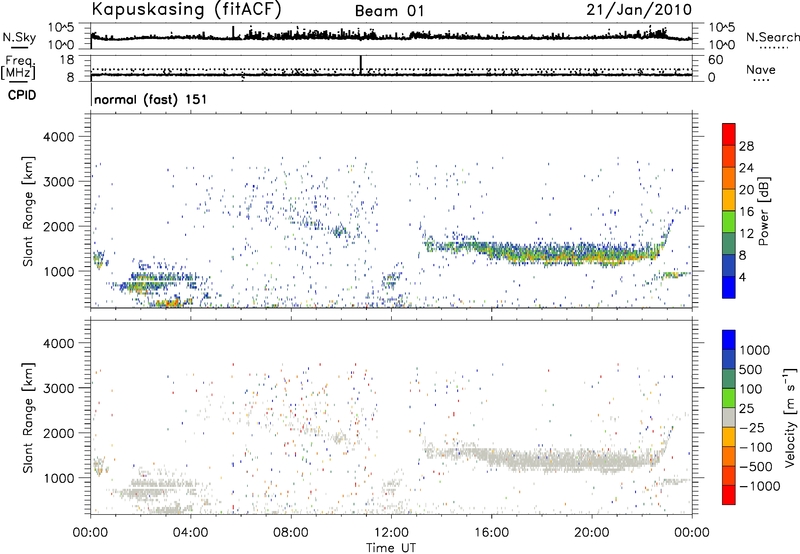The height and width of the screenshot is (554, 800).
Task: Click the "18" tick on the frequency axis
Action: click(67, 60)
